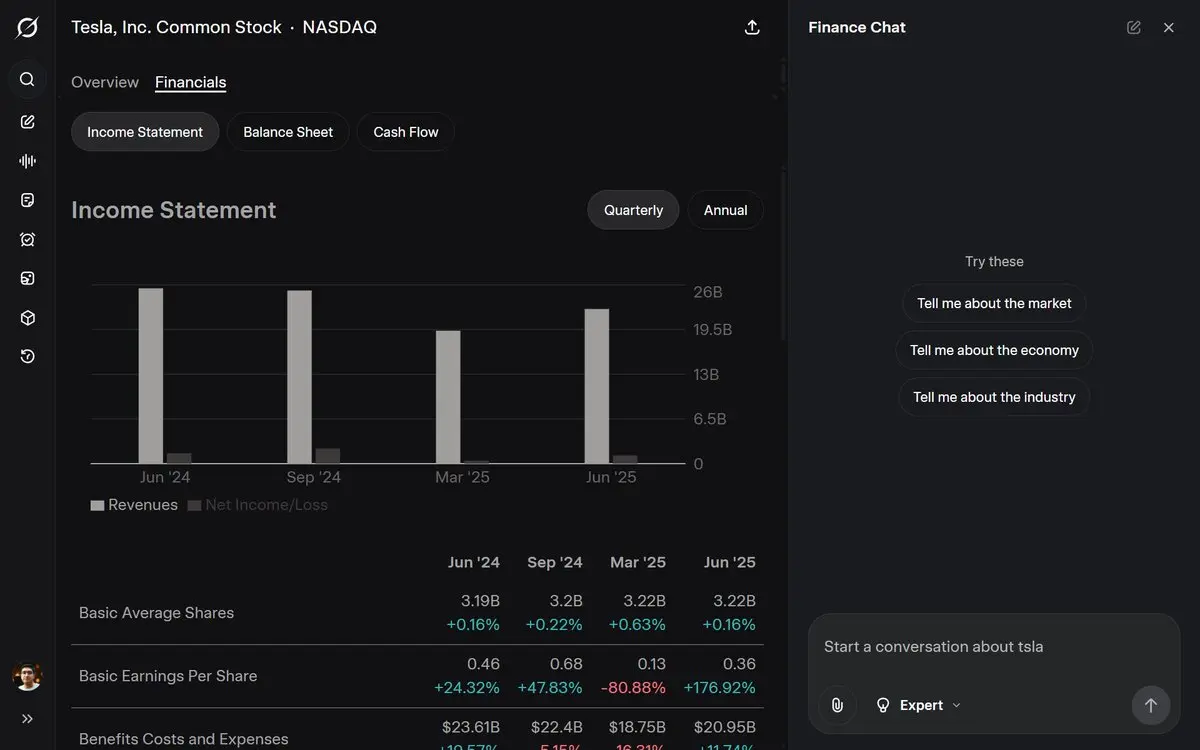Start a new chat via compose icon in sidebar

tap(27, 122)
